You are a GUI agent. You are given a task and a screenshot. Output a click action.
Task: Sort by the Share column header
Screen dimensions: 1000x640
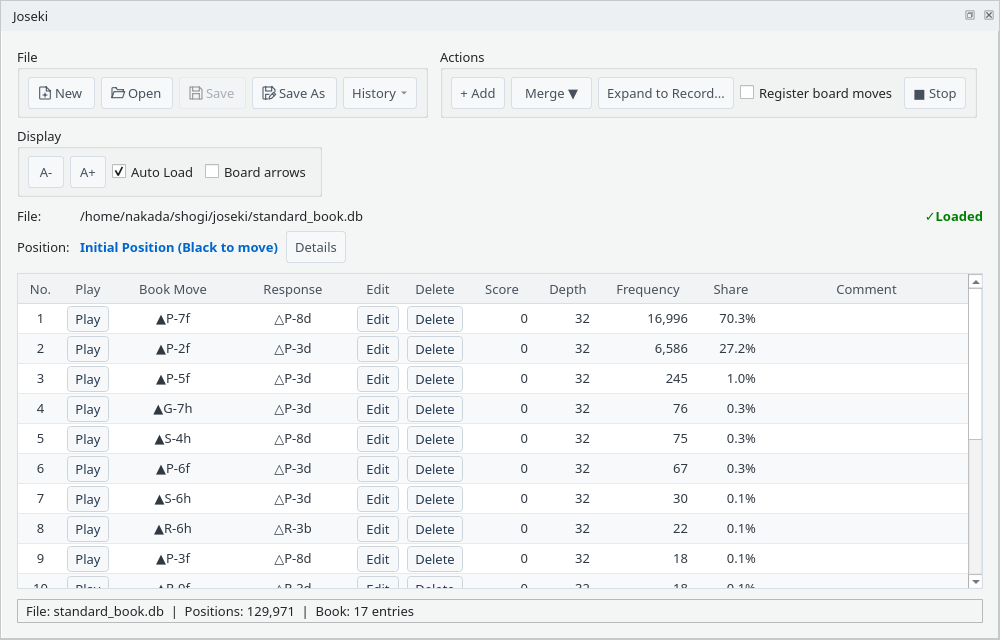pyautogui.click(x=730, y=289)
